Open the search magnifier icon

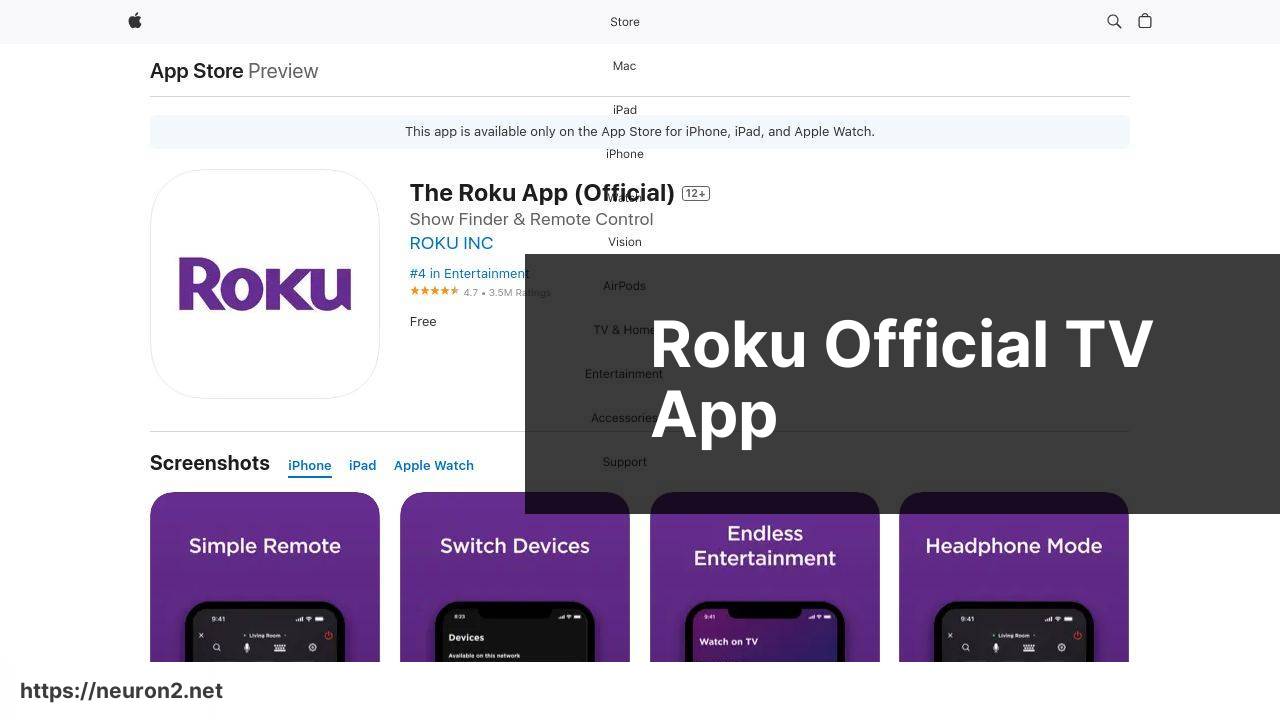click(1114, 21)
